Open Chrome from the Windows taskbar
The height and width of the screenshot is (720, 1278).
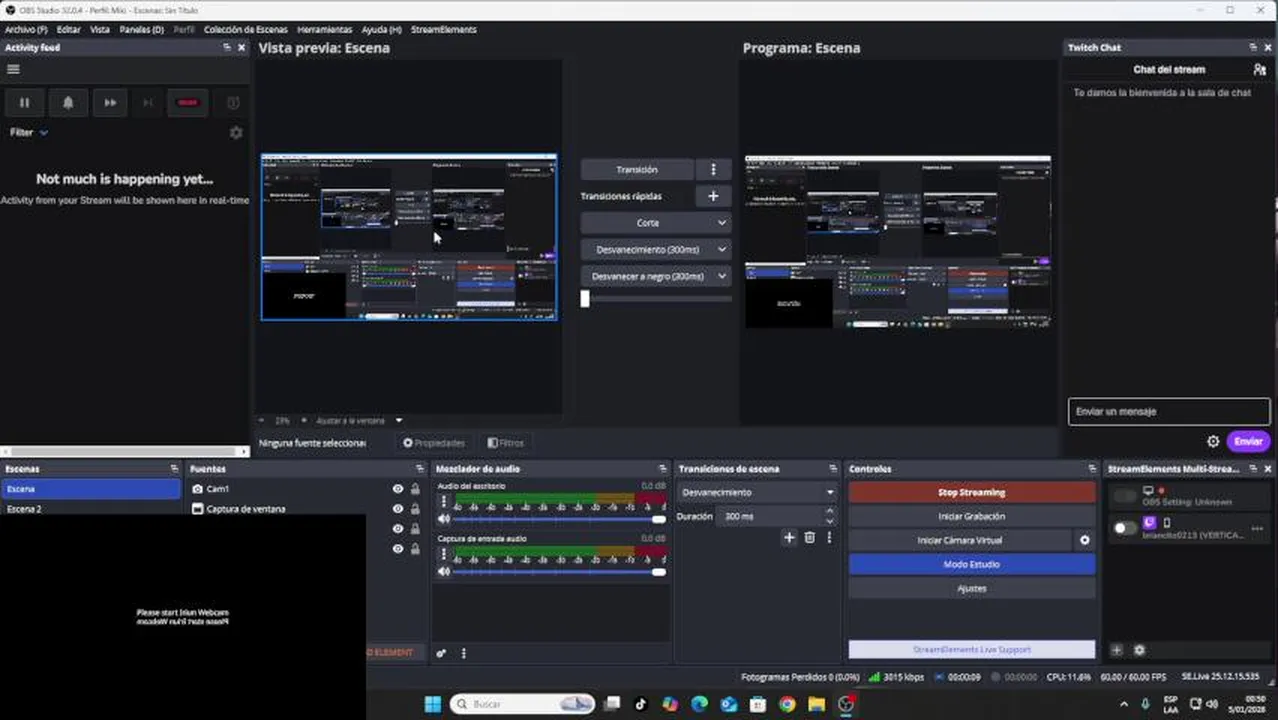pyautogui.click(x=787, y=704)
